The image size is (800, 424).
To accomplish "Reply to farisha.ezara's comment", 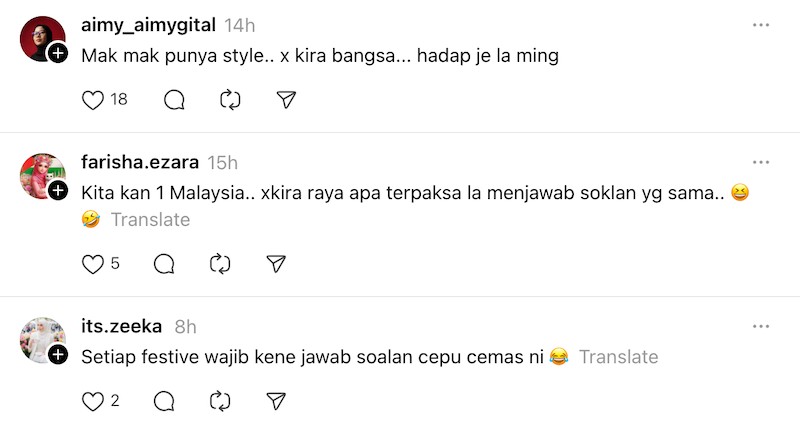I will [164, 264].
